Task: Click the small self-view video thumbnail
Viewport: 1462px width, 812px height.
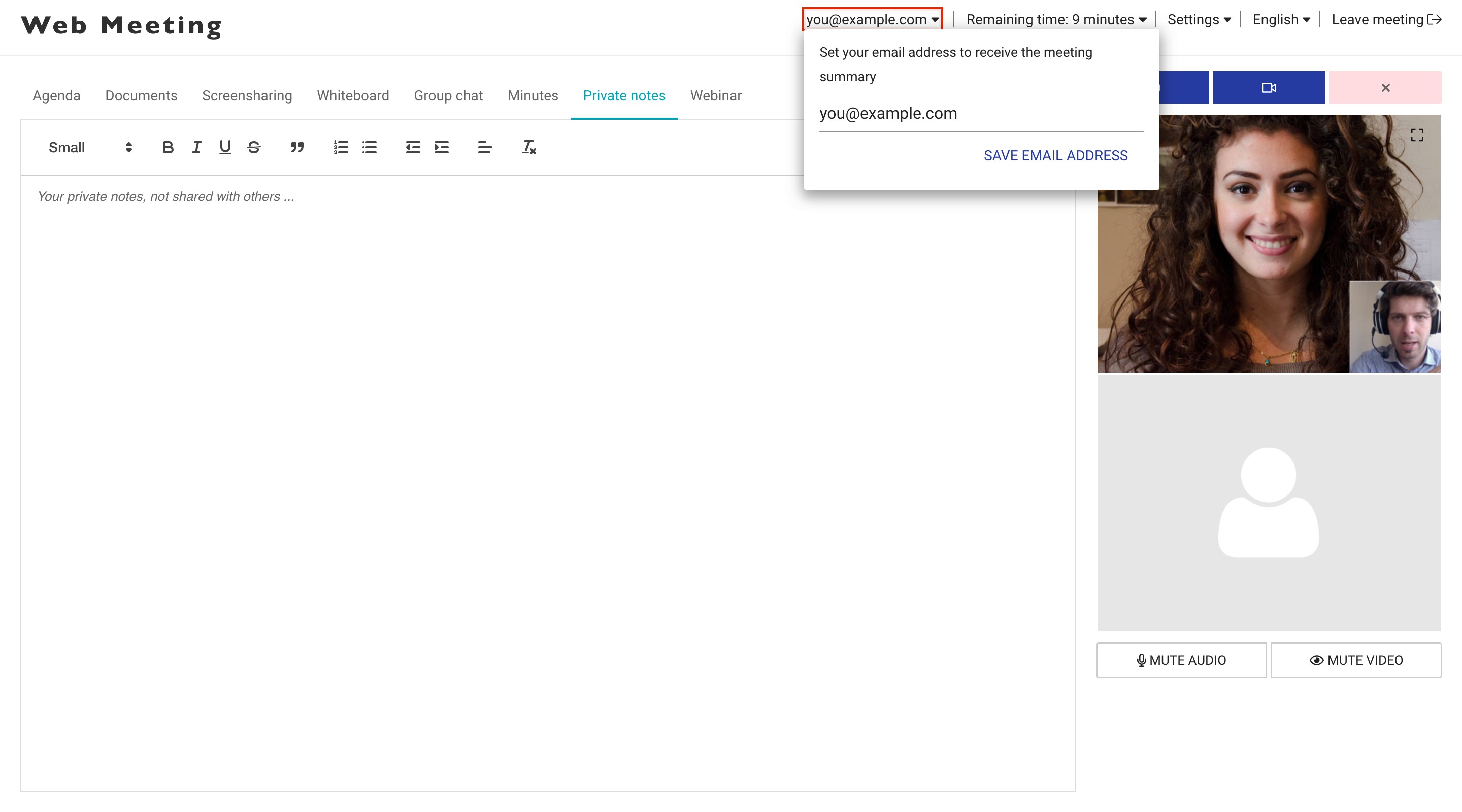Action: click(x=1394, y=326)
